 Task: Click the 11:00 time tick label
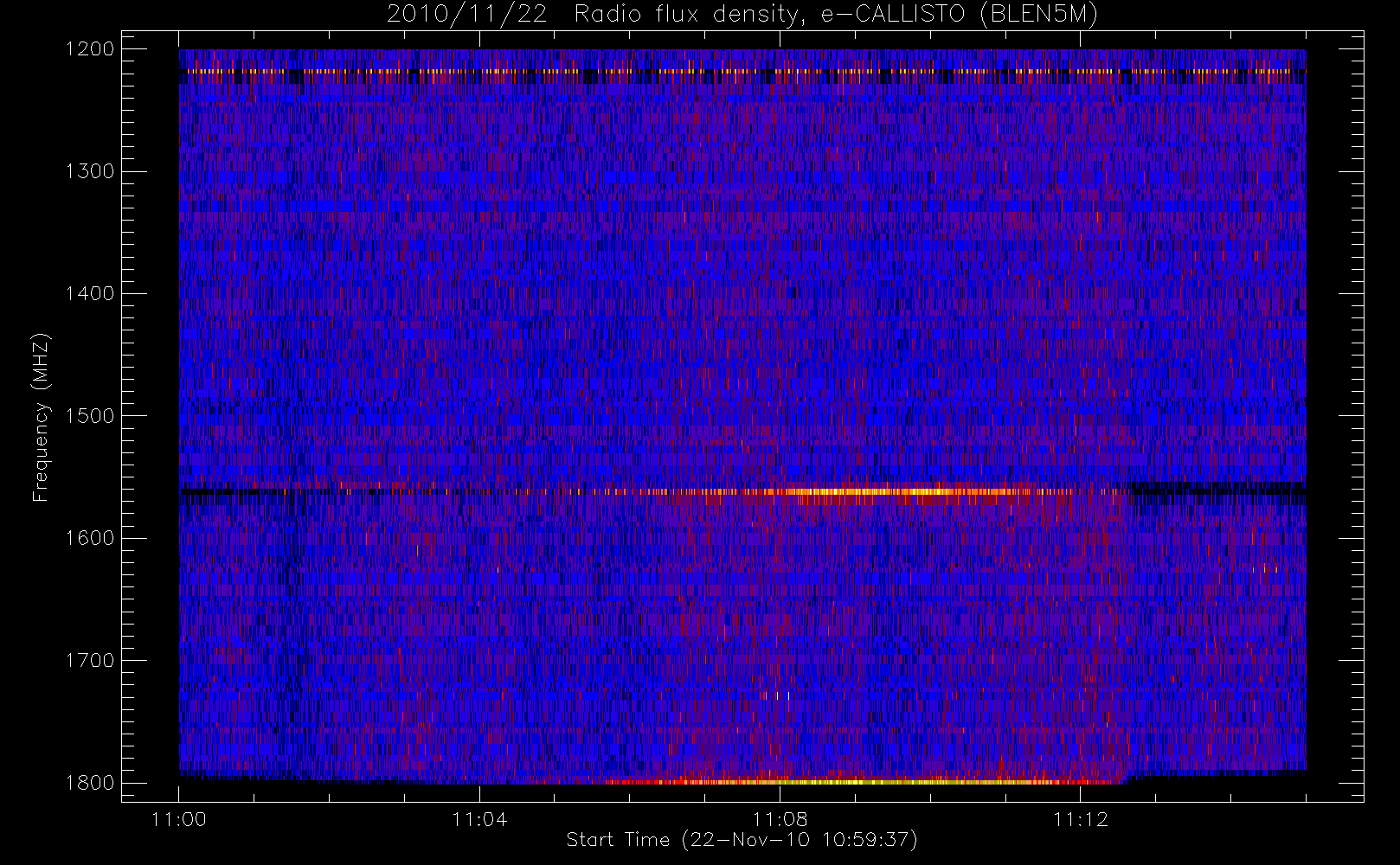[x=179, y=819]
